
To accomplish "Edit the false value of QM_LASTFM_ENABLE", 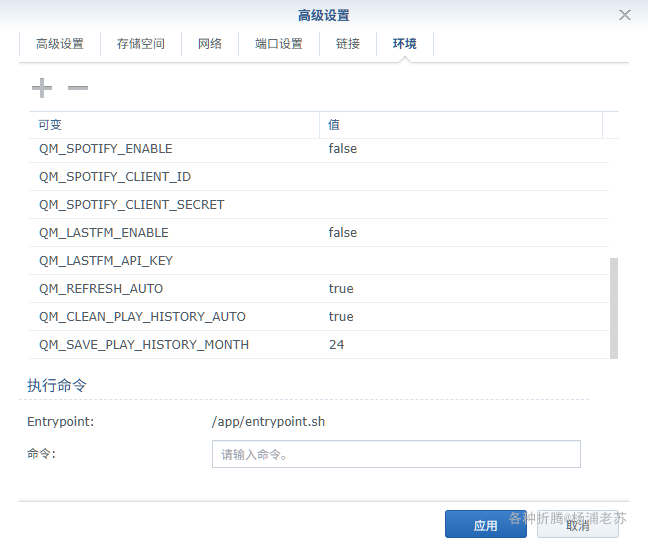I will (x=343, y=233).
